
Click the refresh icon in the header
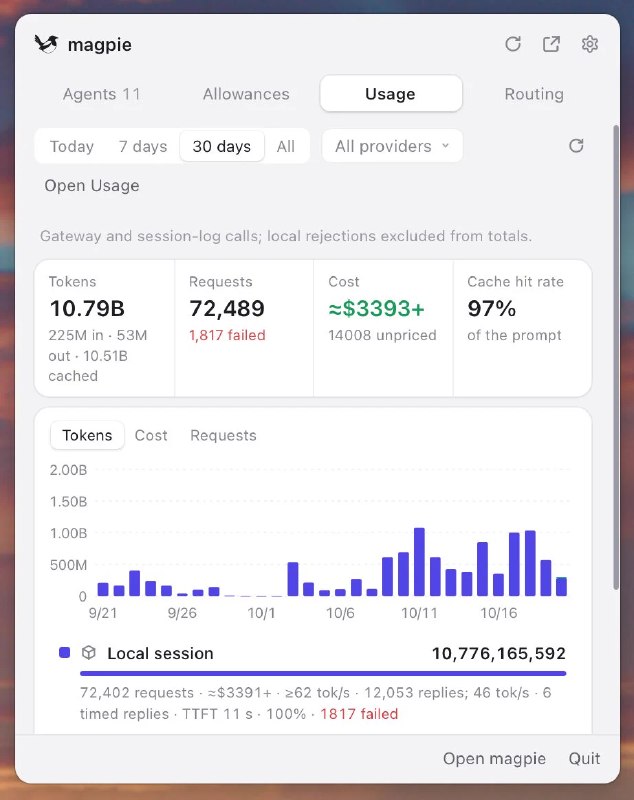click(x=513, y=44)
